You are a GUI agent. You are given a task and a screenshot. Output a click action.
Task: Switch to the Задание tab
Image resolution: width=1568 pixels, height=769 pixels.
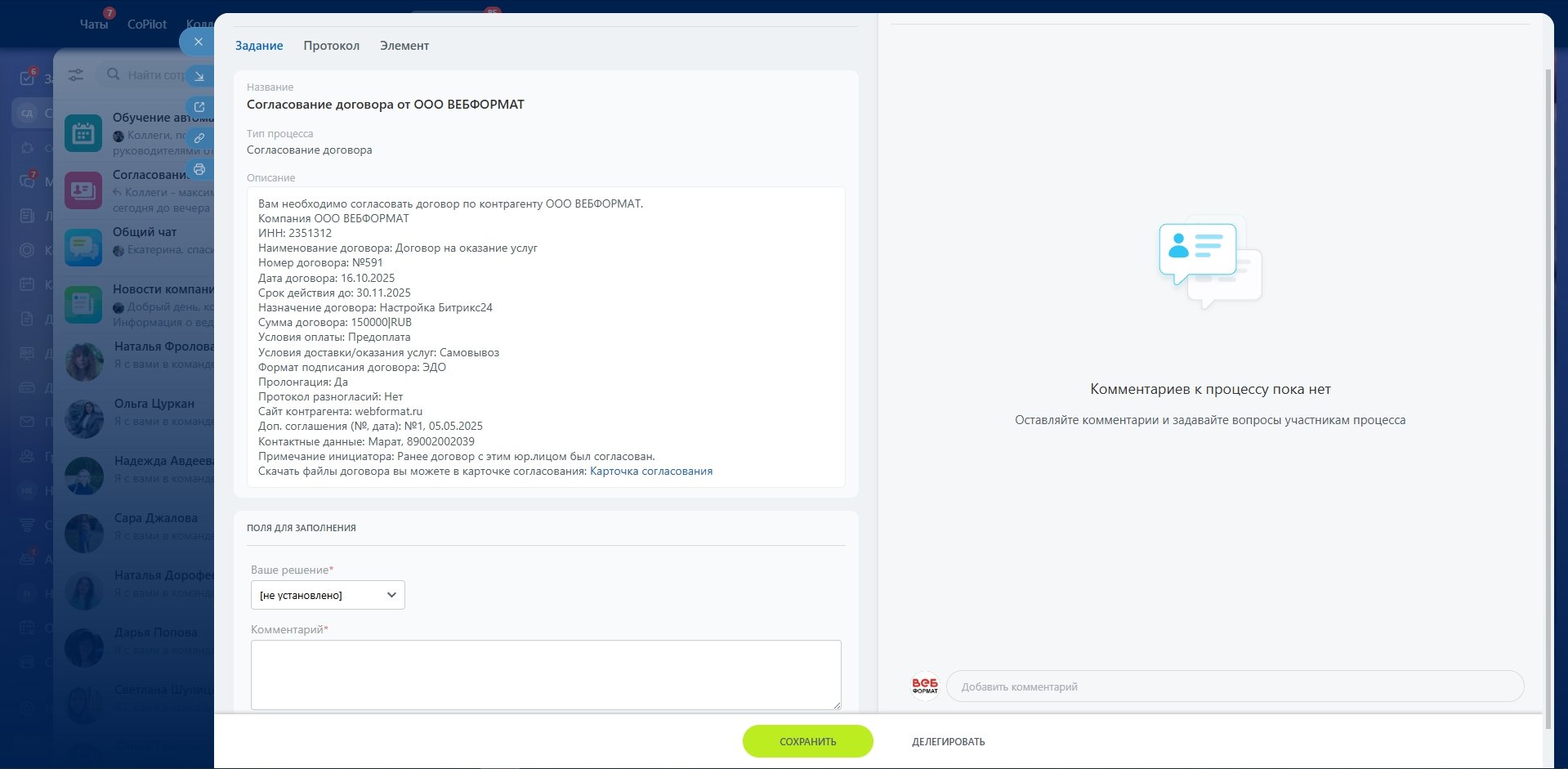[259, 46]
